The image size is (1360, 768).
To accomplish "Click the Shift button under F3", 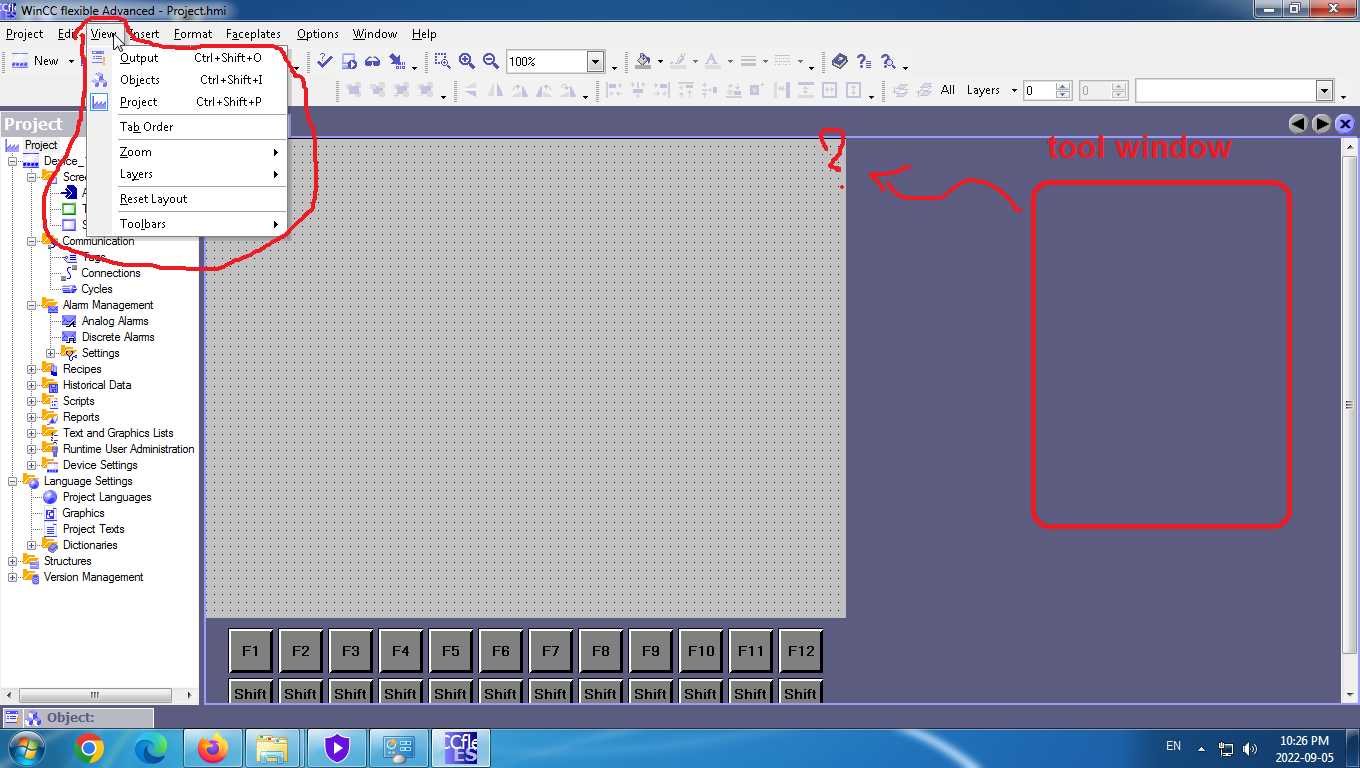I will tap(351, 692).
